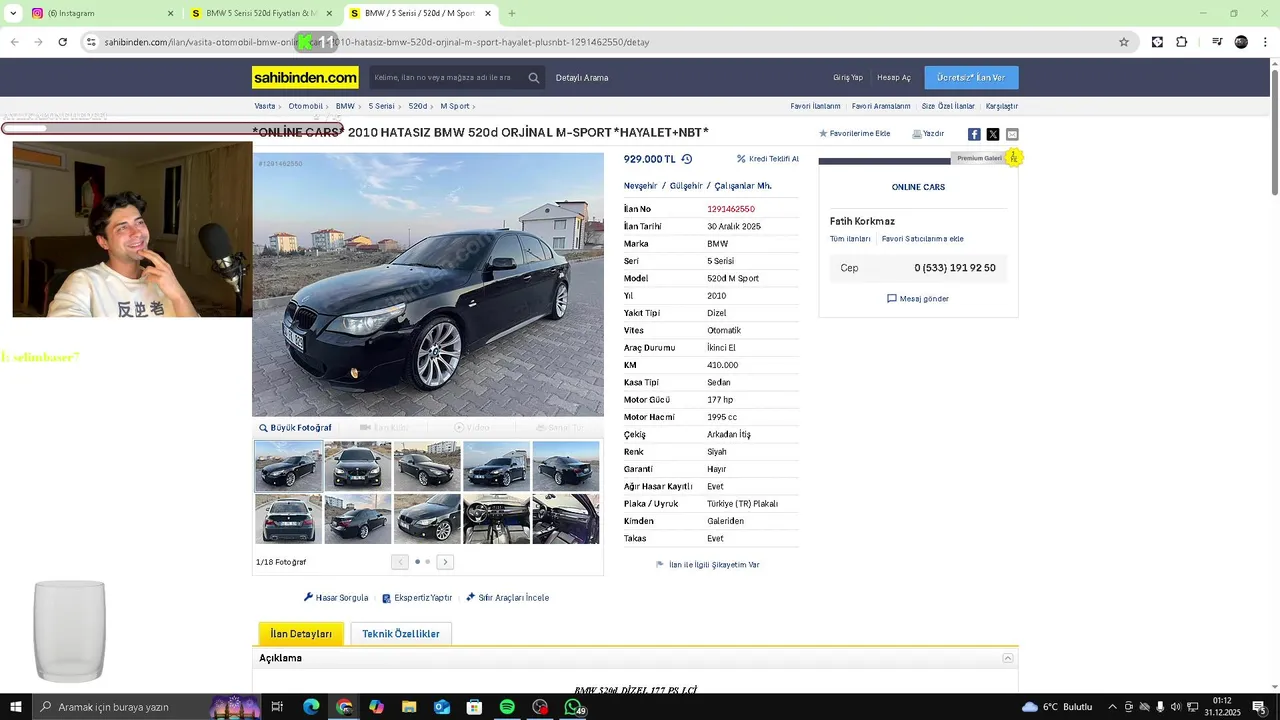Open Windows Task View

pos(277,707)
